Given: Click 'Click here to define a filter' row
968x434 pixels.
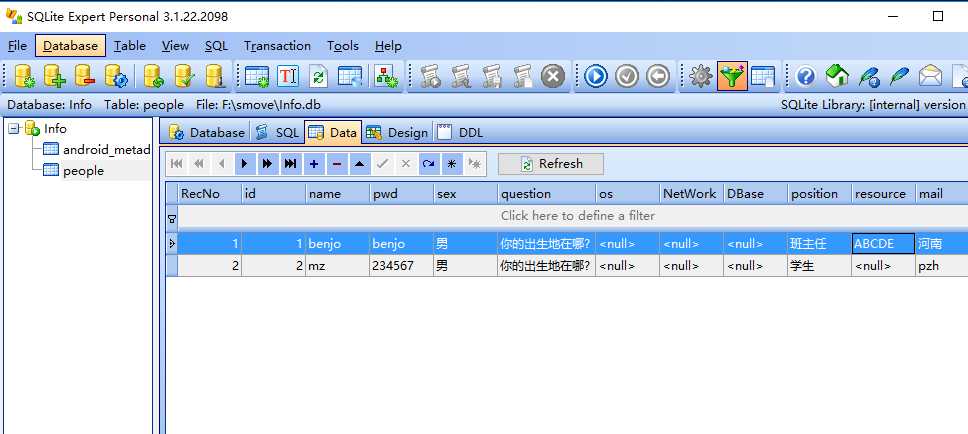Looking at the screenshot, I should 578,216.
